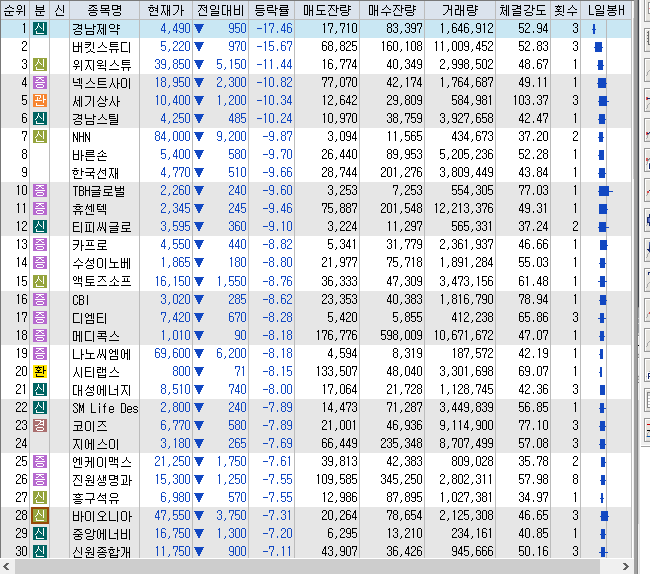Screen dimensions: 650x574
Task: Click the 신 badge beside NHN
Action: [x=40, y=136]
